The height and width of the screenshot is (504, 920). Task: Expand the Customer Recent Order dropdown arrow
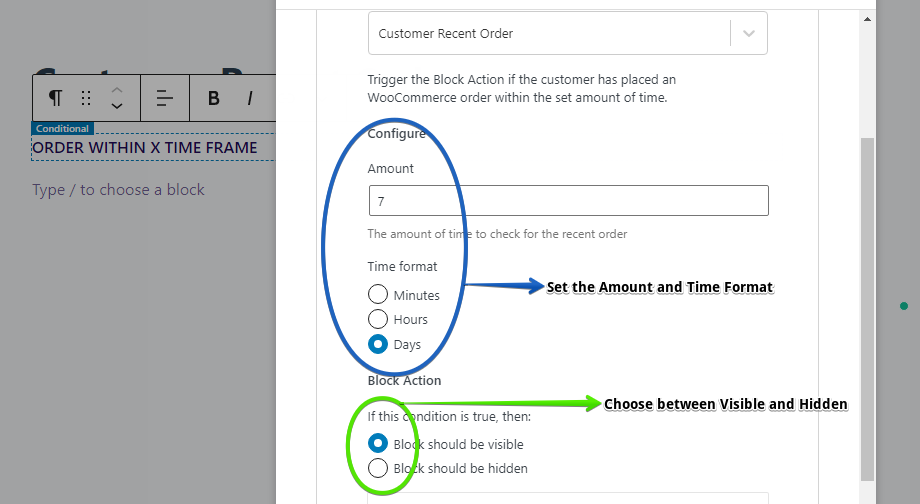(x=749, y=33)
